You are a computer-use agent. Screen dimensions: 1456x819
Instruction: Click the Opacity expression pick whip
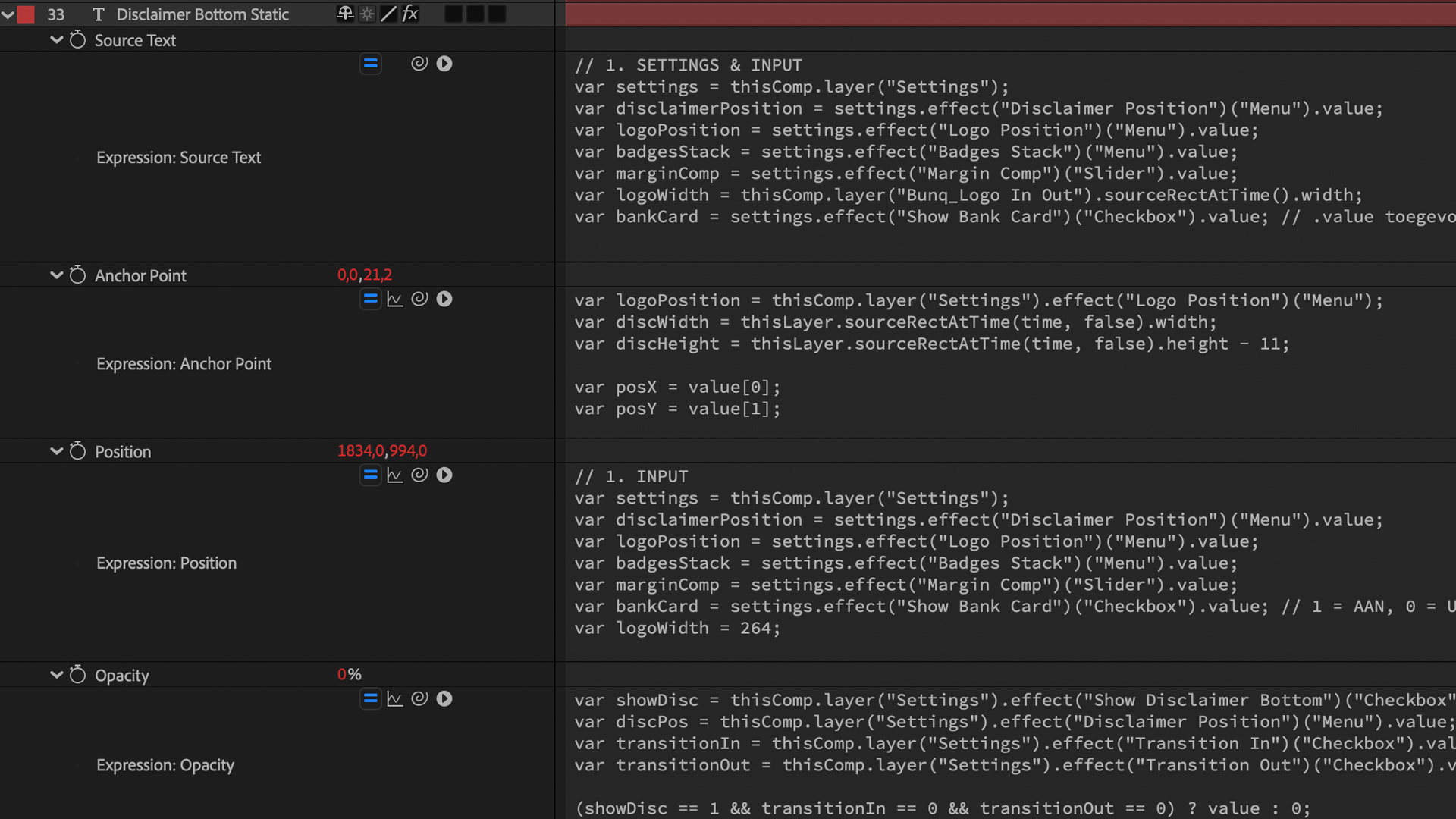click(419, 698)
